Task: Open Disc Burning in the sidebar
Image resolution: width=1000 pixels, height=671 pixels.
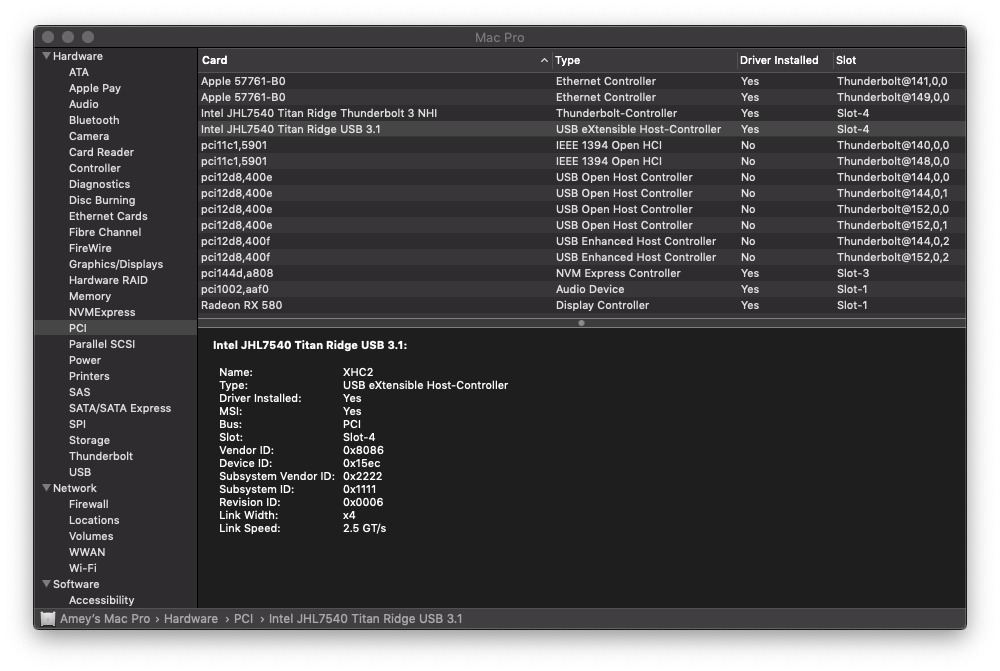Action: click(102, 200)
